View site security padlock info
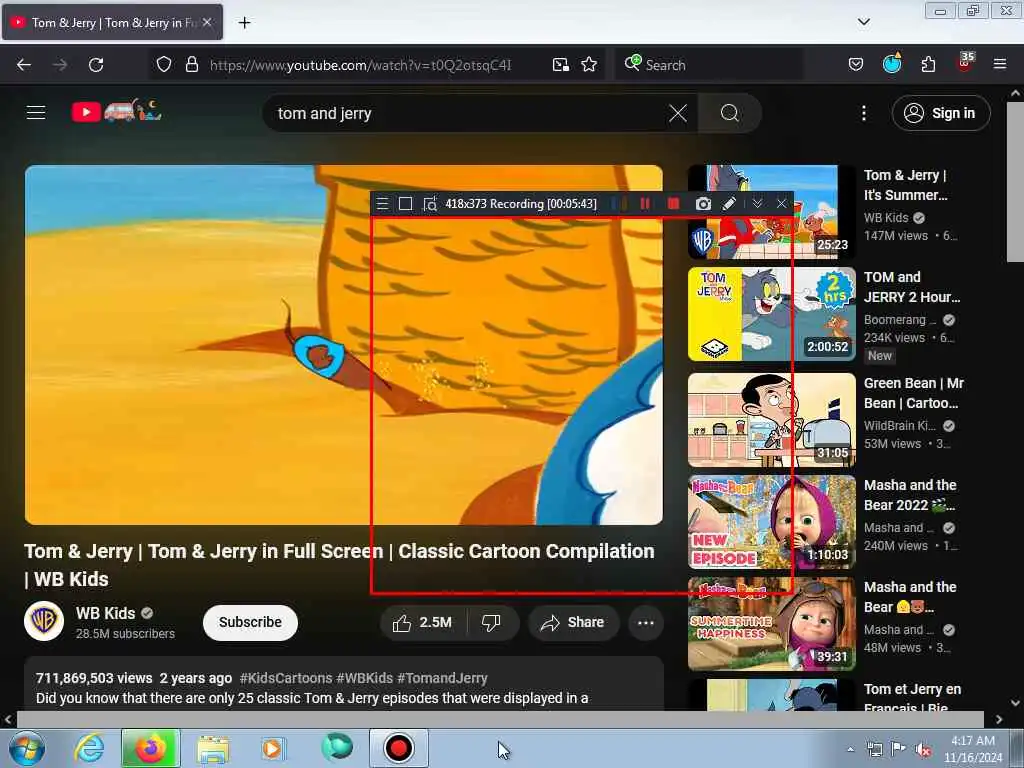This screenshot has height=768, width=1024. click(191, 65)
